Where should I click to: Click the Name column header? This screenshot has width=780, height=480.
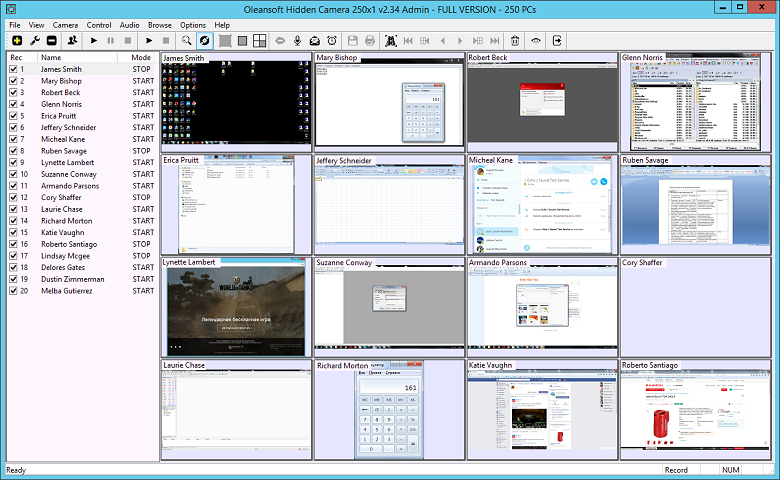50,58
